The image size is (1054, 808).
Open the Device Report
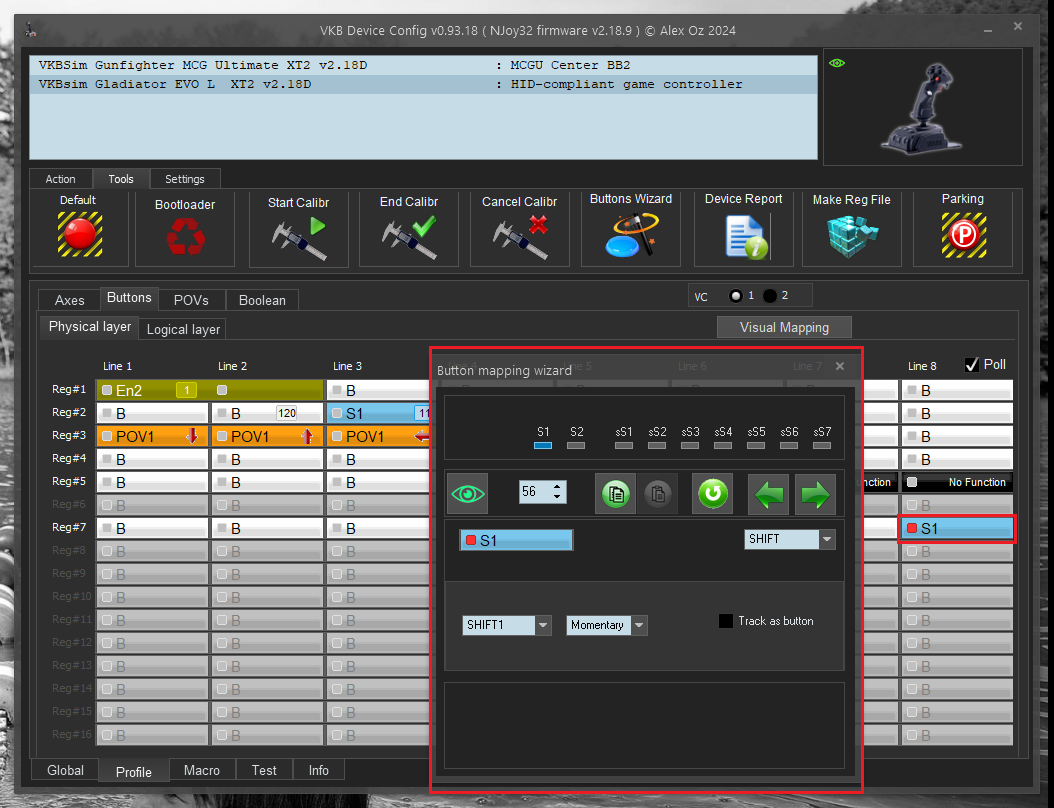pos(743,237)
